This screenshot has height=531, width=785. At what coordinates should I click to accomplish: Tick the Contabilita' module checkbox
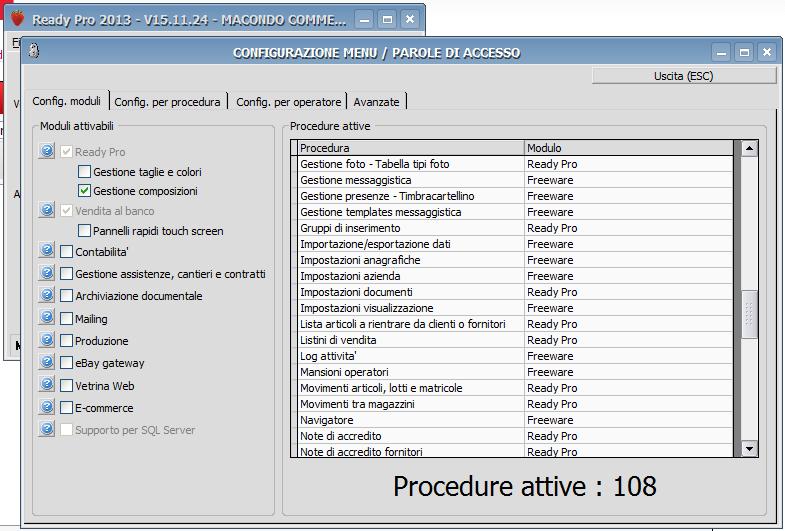pyautogui.click(x=66, y=251)
